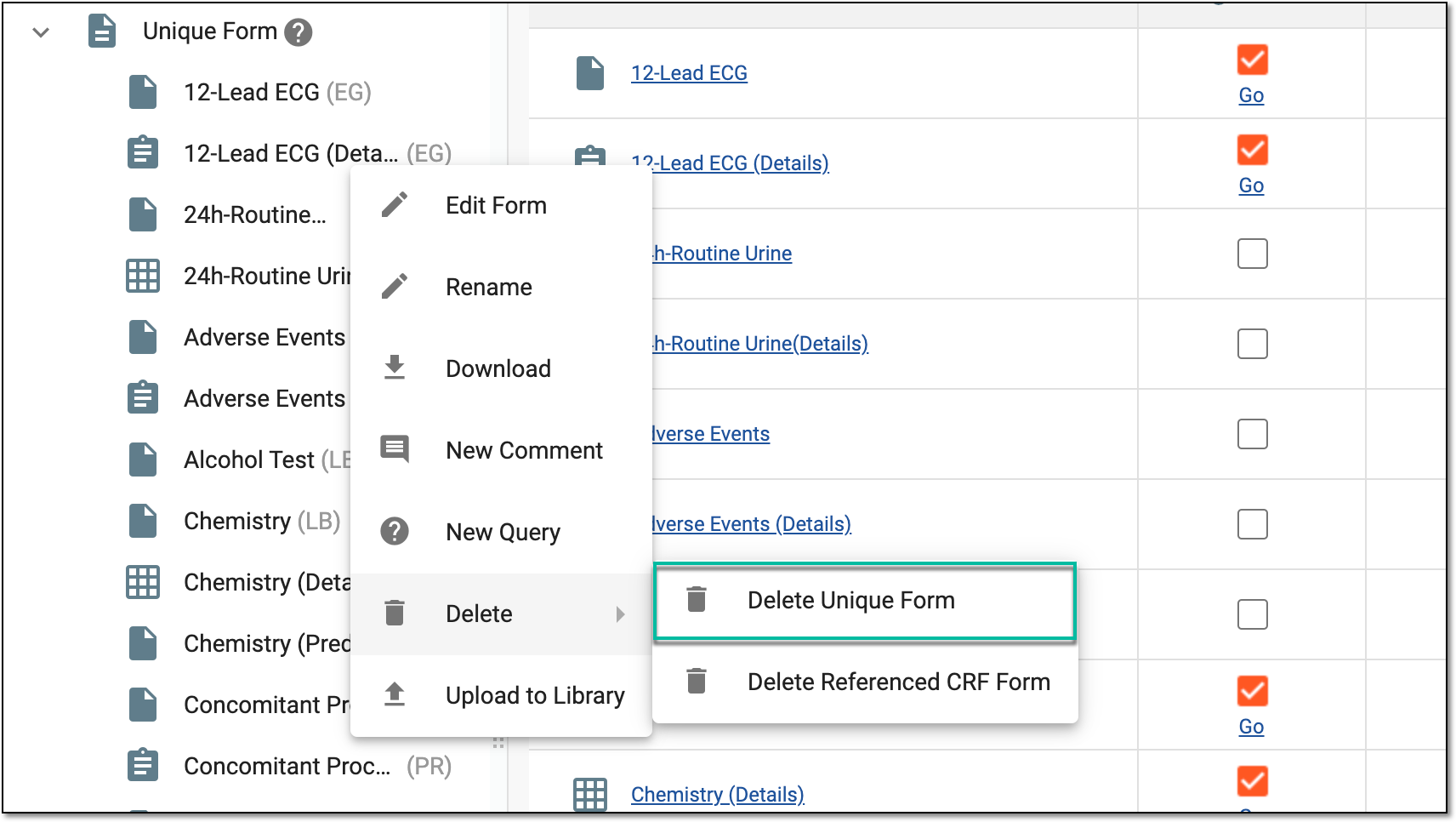Choose Download from the context menu
This screenshot has width=1456, height=822.
point(501,369)
